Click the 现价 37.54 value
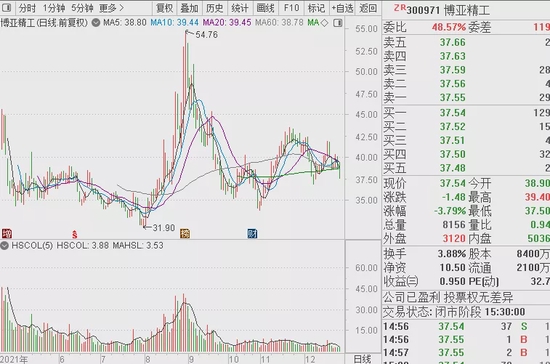 452,183
